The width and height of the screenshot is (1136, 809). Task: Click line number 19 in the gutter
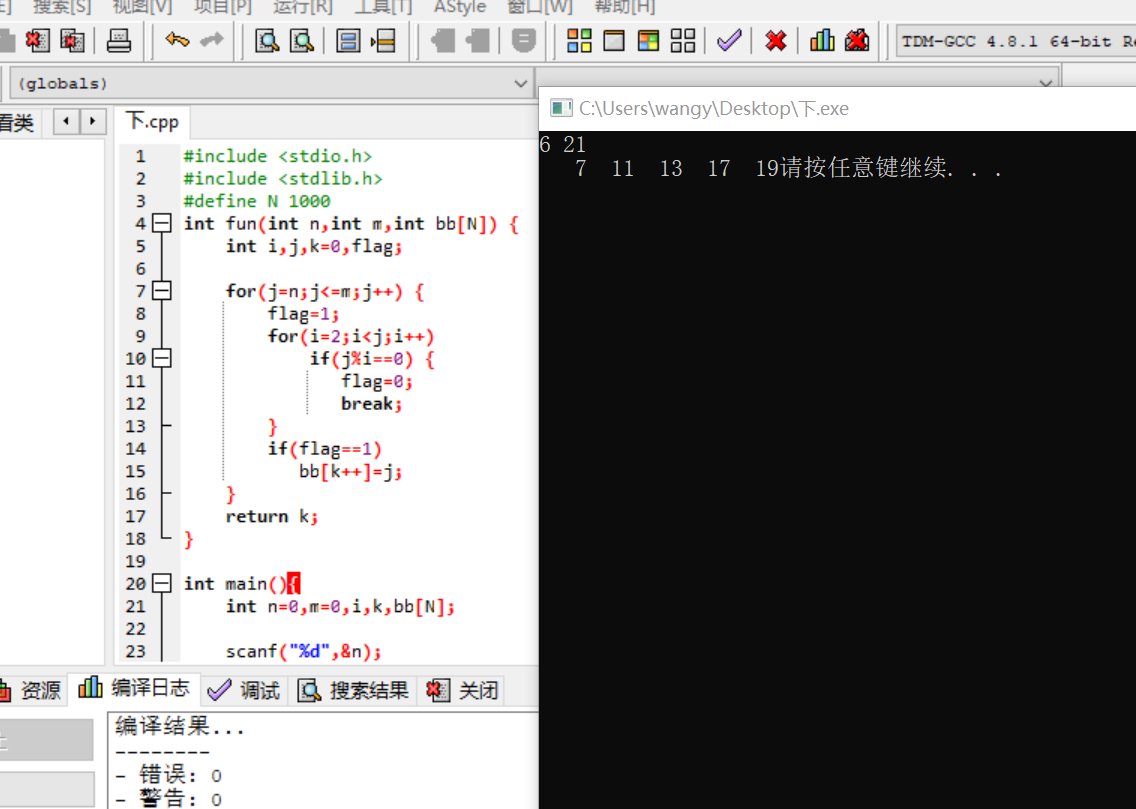(135, 561)
